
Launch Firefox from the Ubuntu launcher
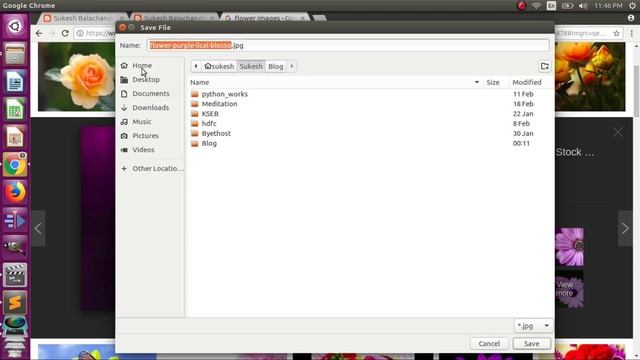(15, 192)
